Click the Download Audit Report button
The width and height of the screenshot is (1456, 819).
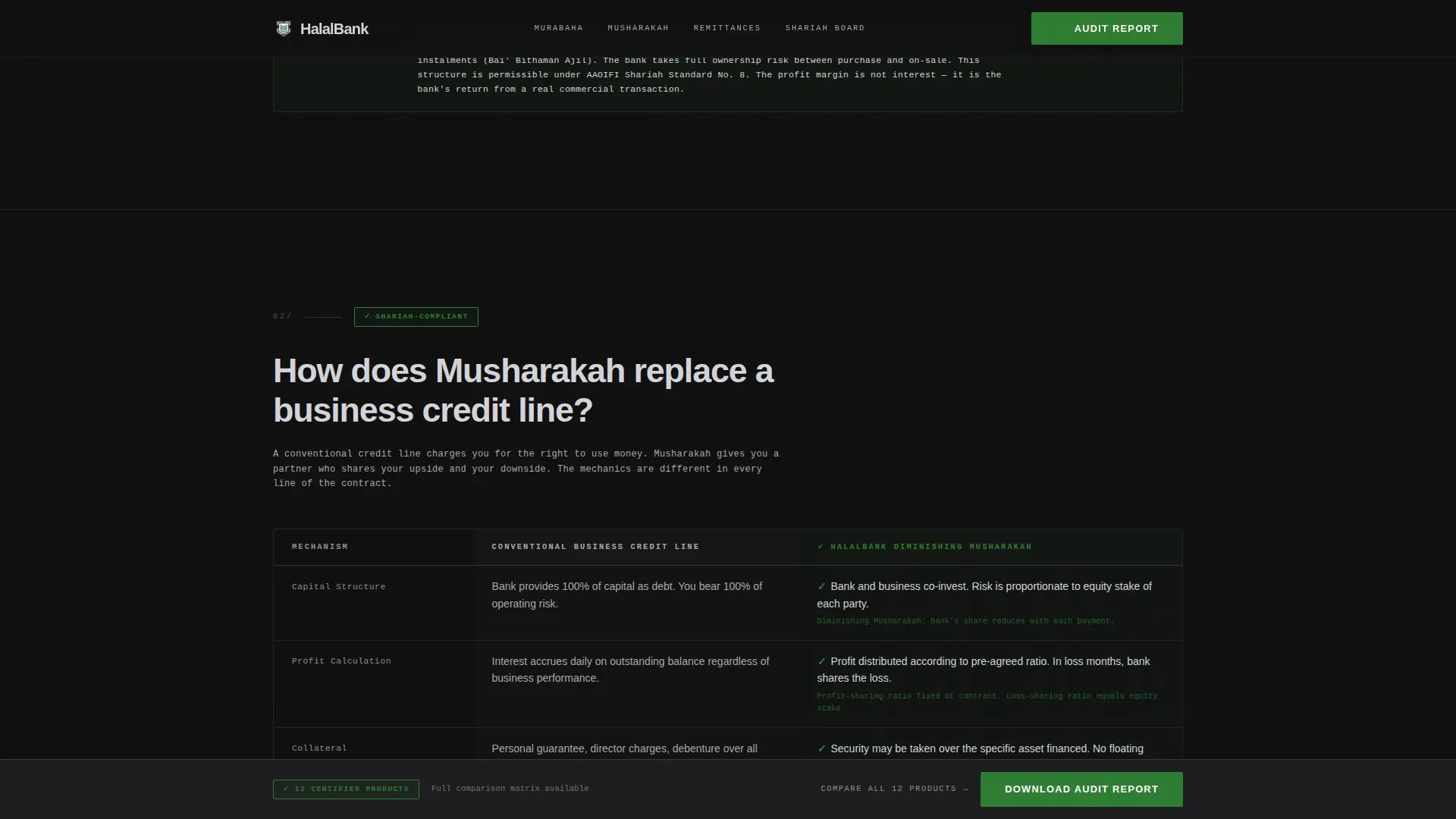tap(1081, 789)
